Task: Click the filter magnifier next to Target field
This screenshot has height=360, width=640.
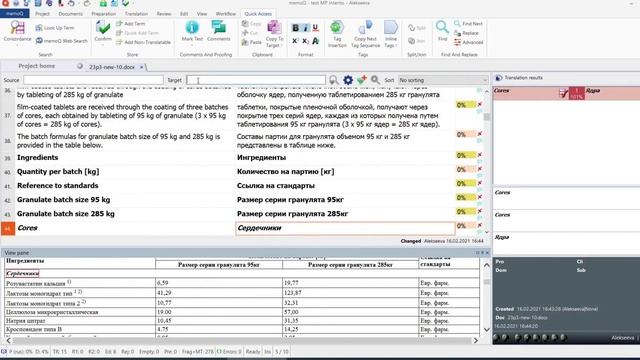Action: 334,80
